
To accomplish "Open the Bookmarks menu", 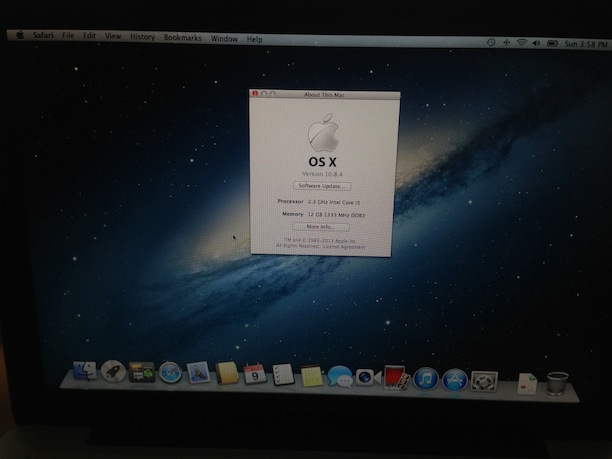I will pos(183,37).
